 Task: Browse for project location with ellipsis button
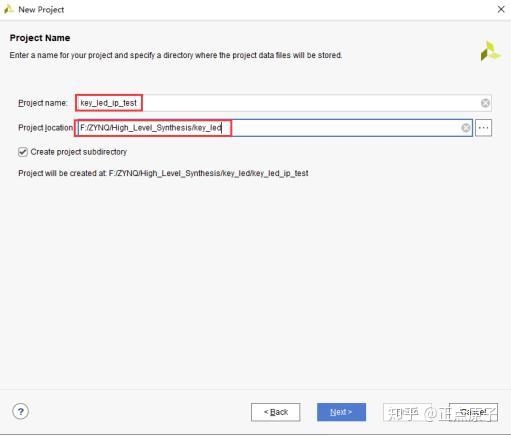(x=483, y=128)
